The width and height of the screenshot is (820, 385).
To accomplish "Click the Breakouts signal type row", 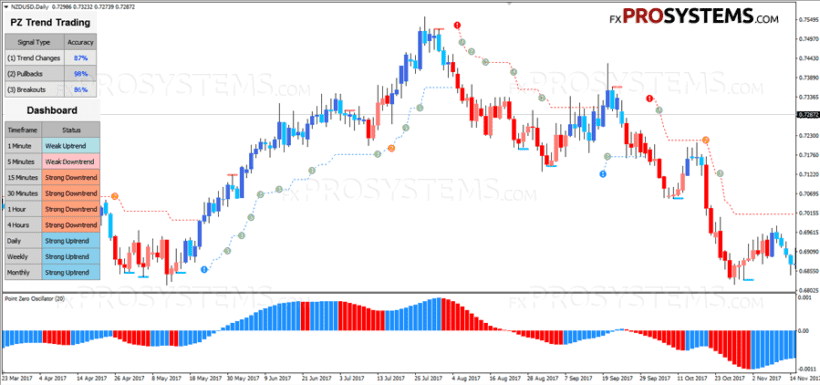I will (x=51, y=90).
